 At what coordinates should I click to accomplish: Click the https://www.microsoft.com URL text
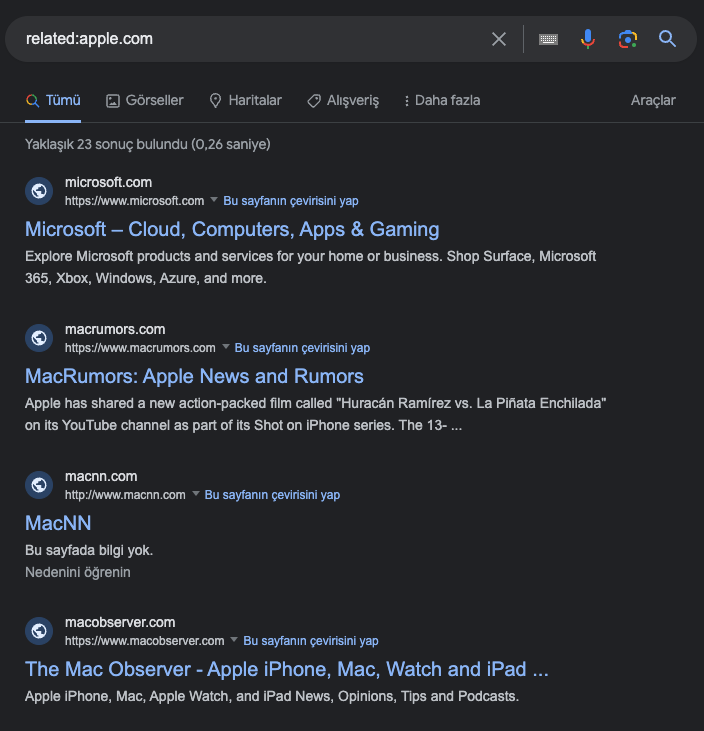(134, 201)
